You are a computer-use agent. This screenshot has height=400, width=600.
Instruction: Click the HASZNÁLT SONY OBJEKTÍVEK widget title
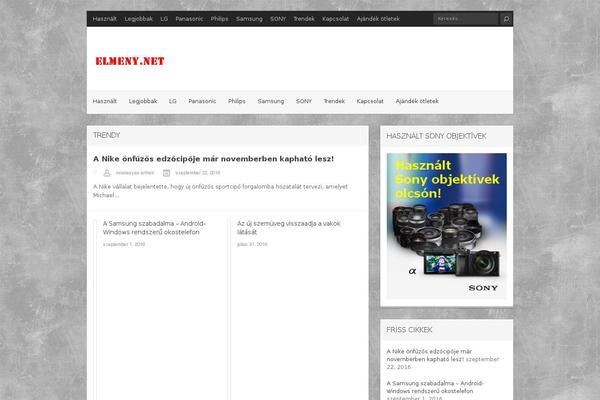(x=436, y=136)
